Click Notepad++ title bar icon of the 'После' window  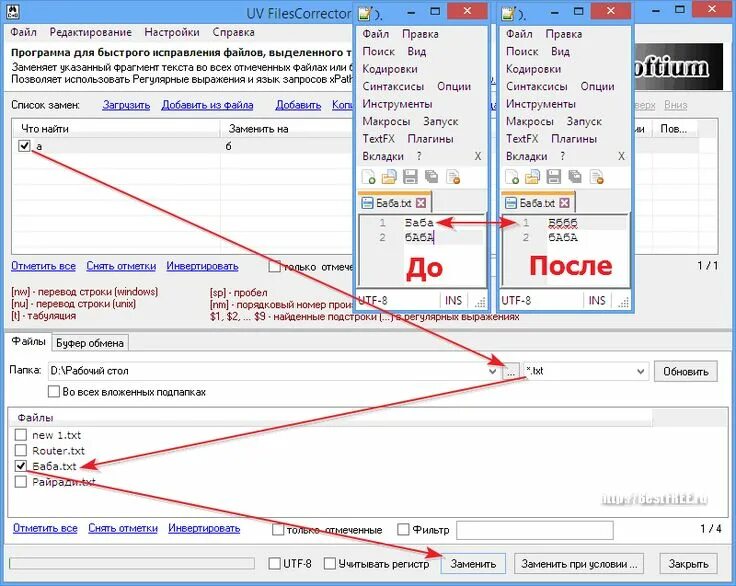[x=508, y=13]
